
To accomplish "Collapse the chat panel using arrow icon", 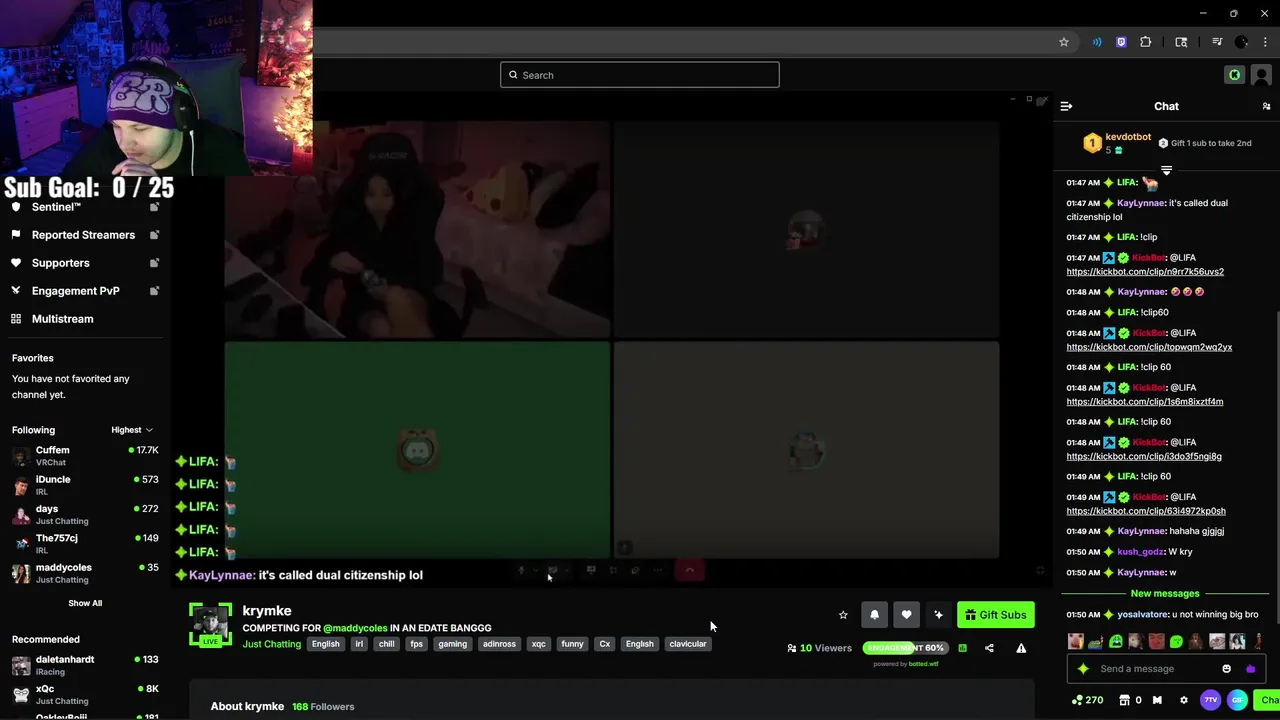I will click(1066, 106).
